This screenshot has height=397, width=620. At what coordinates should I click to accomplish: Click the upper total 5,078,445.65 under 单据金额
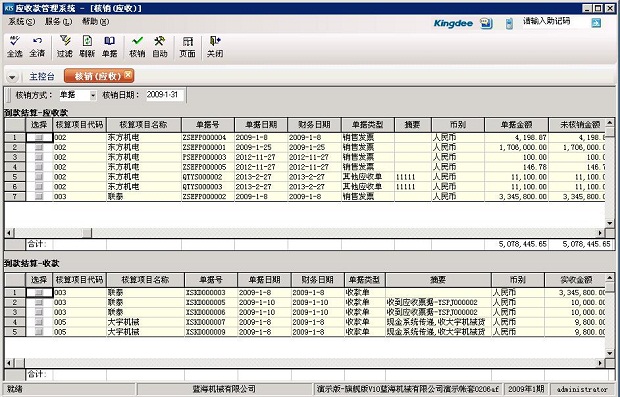tap(516, 244)
